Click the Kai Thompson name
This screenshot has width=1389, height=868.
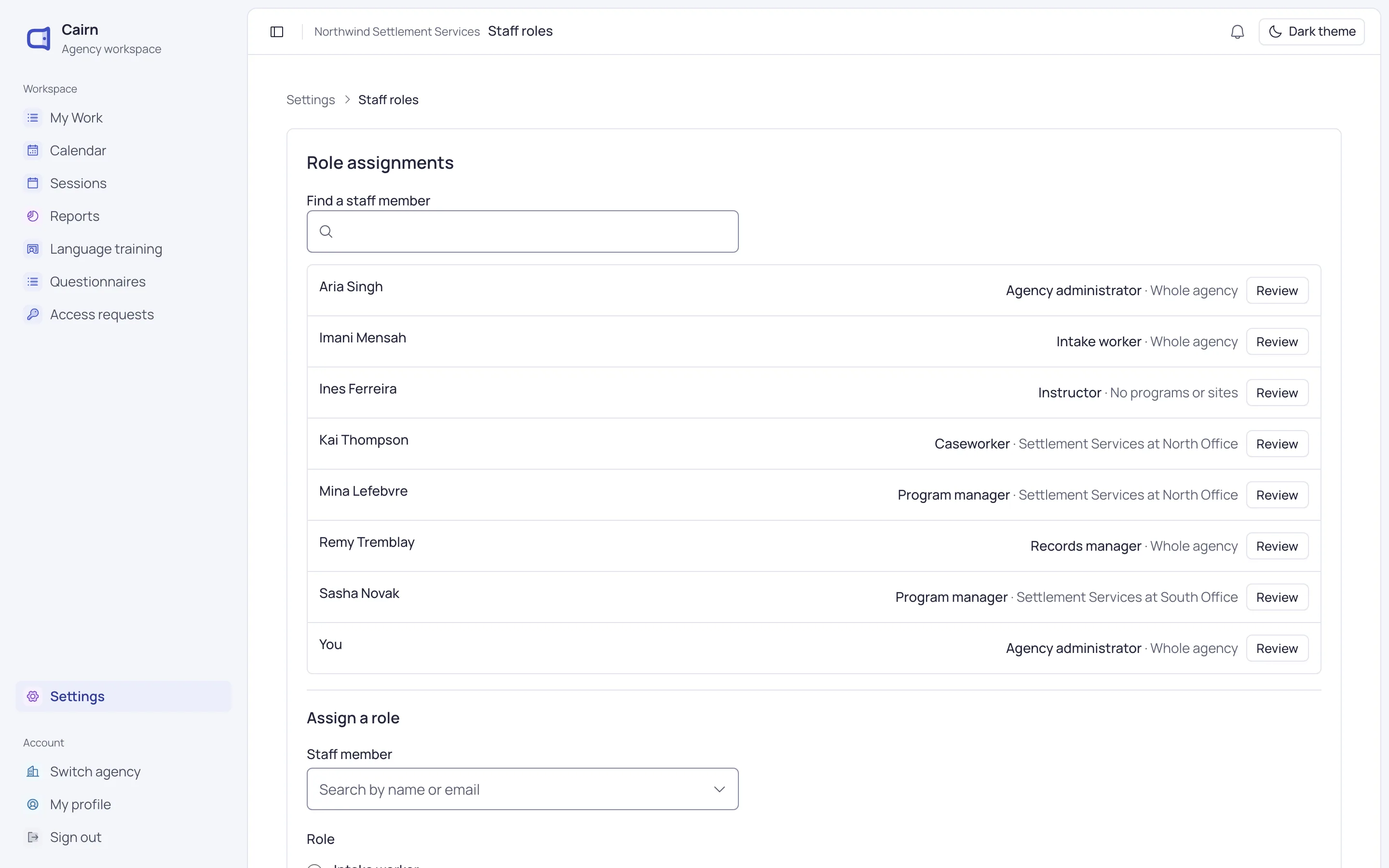point(363,440)
